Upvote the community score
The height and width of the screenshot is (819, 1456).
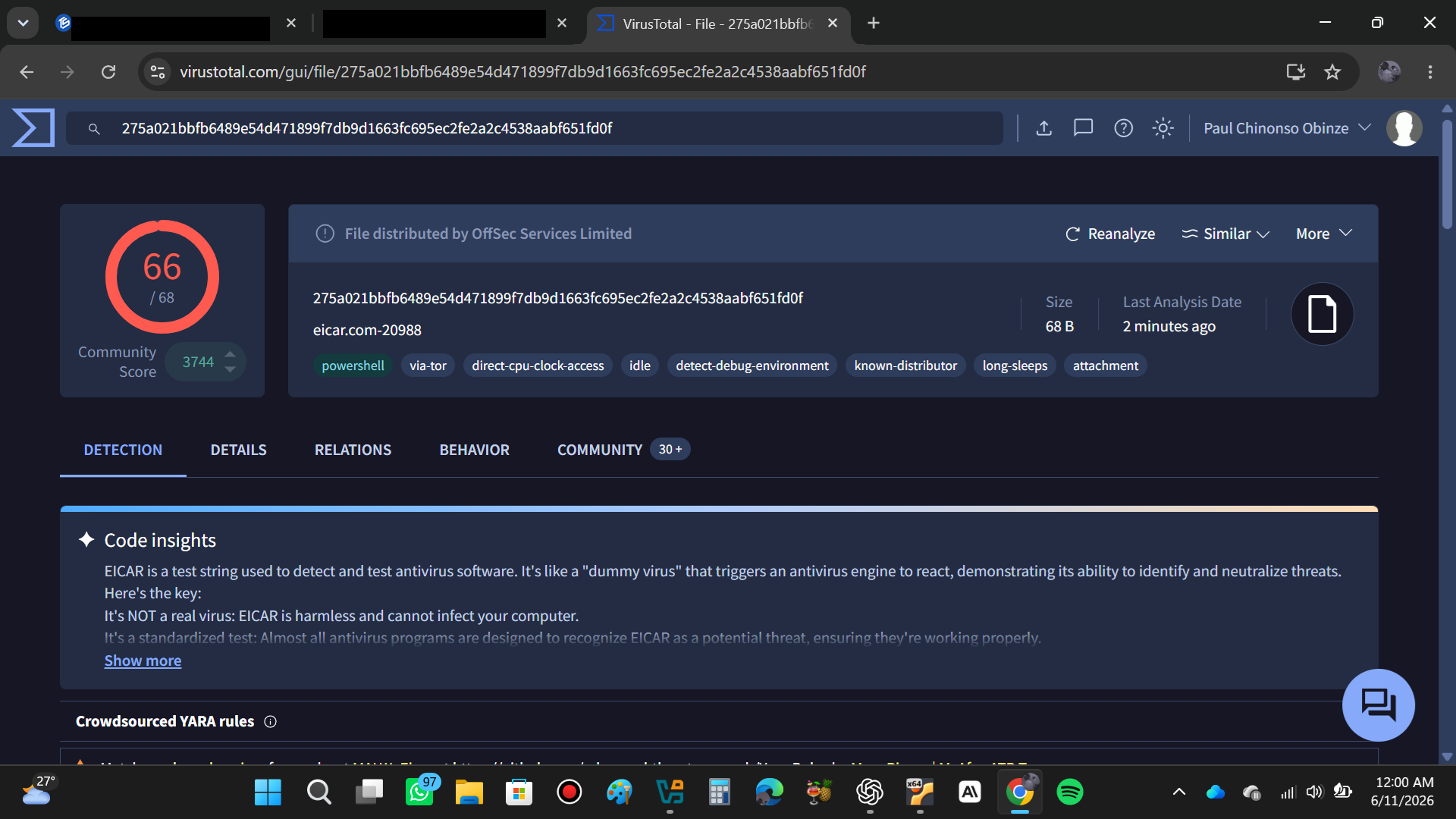(x=231, y=354)
